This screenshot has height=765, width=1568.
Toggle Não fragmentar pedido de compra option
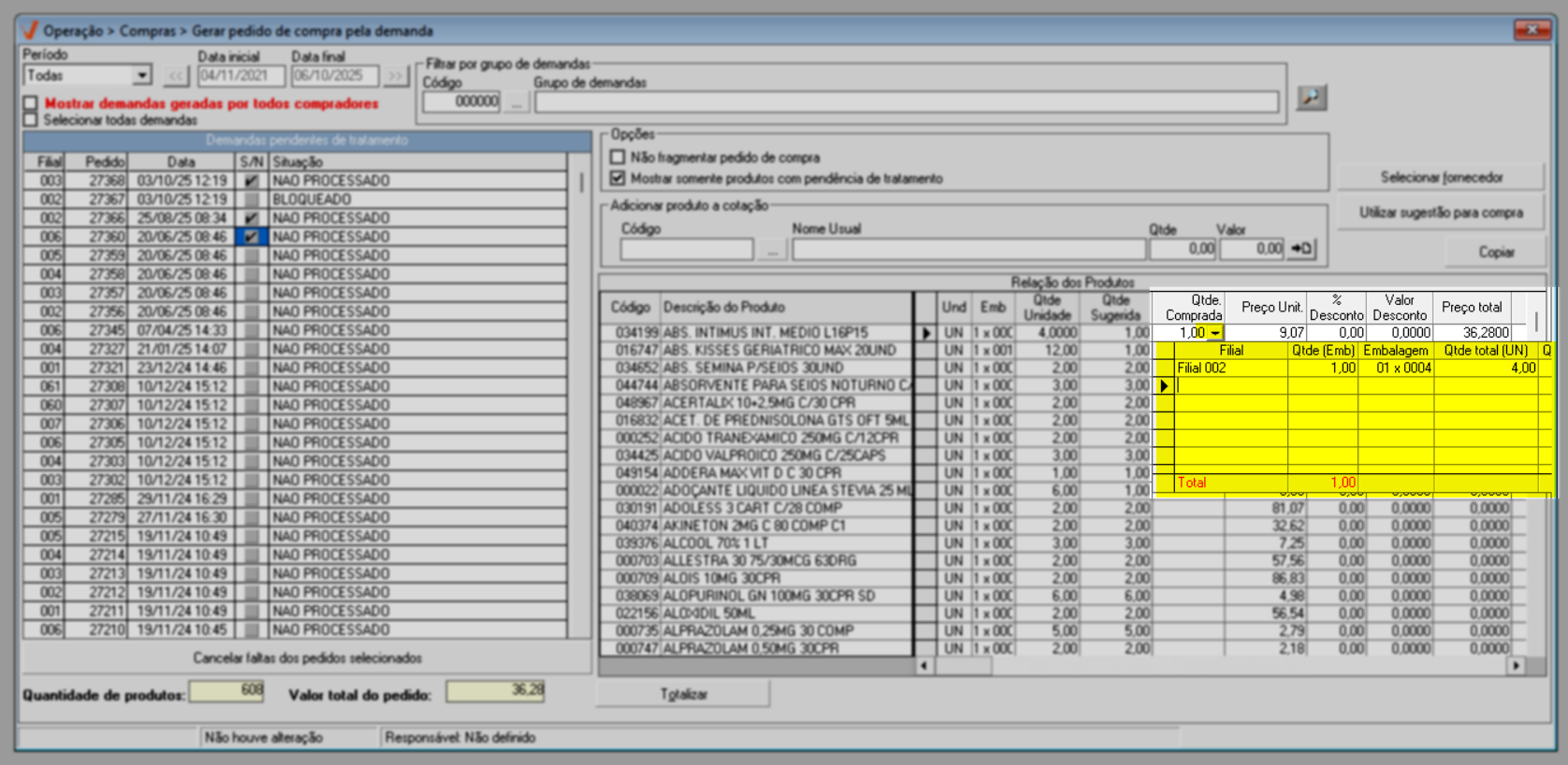pos(617,157)
